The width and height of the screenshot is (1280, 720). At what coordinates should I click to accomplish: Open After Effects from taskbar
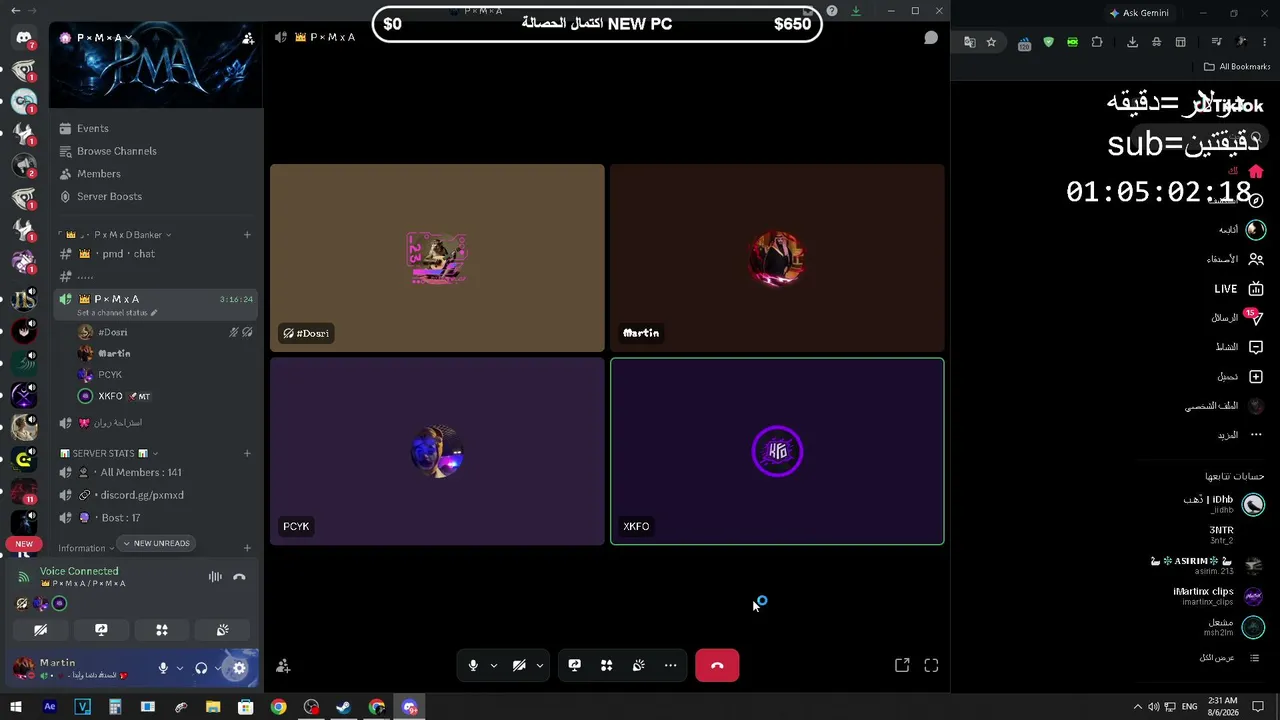(50, 707)
